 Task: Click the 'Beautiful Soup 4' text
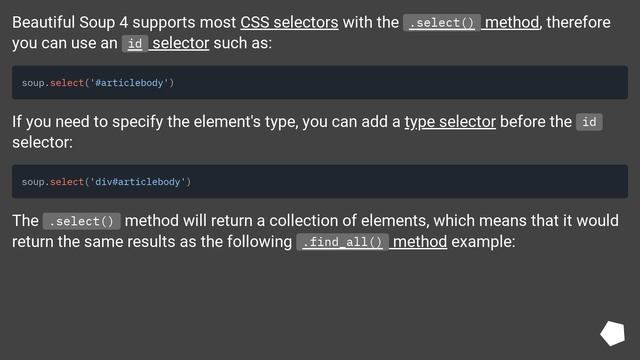click(x=70, y=22)
